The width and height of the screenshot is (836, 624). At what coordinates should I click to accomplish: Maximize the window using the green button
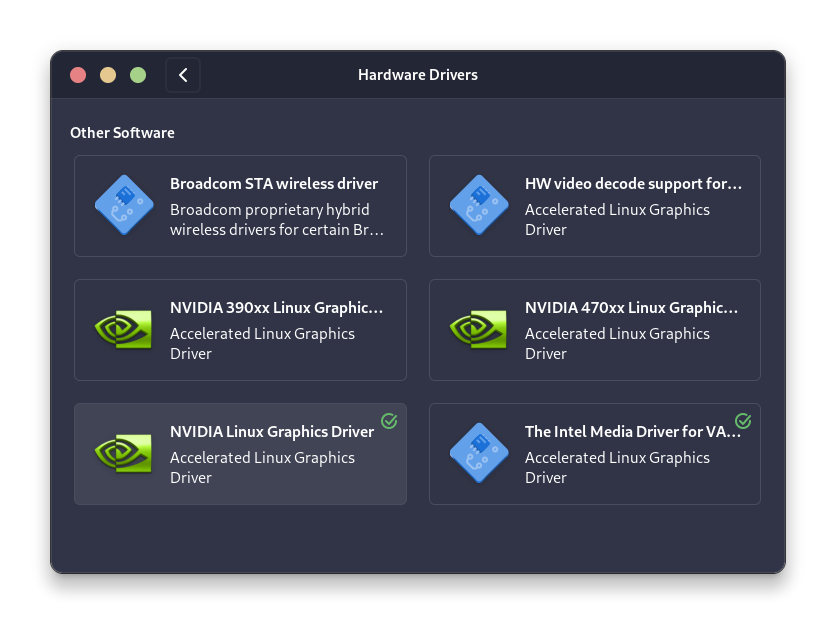coord(138,75)
